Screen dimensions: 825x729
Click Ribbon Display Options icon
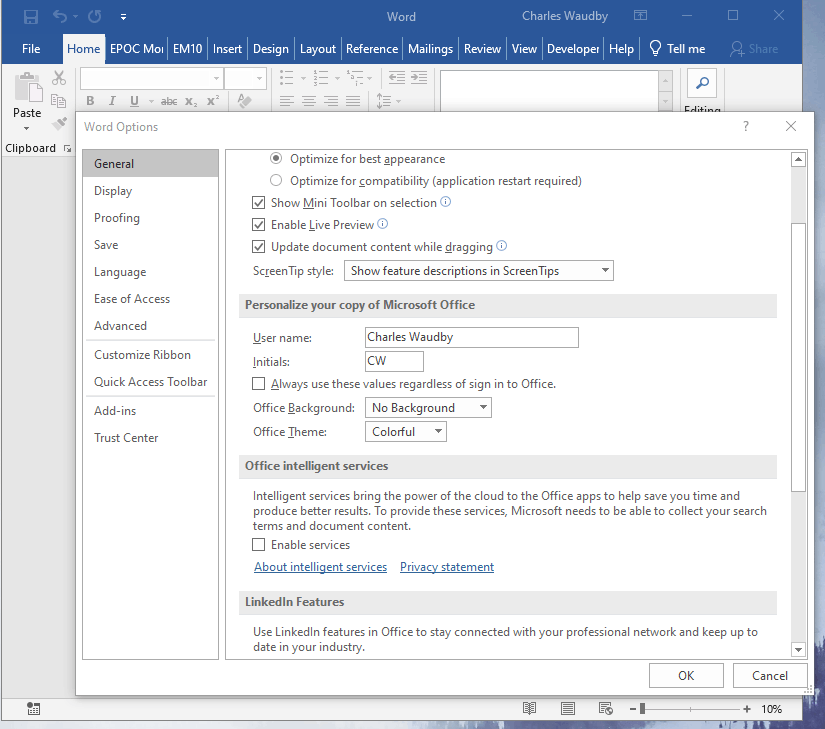[x=640, y=15]
